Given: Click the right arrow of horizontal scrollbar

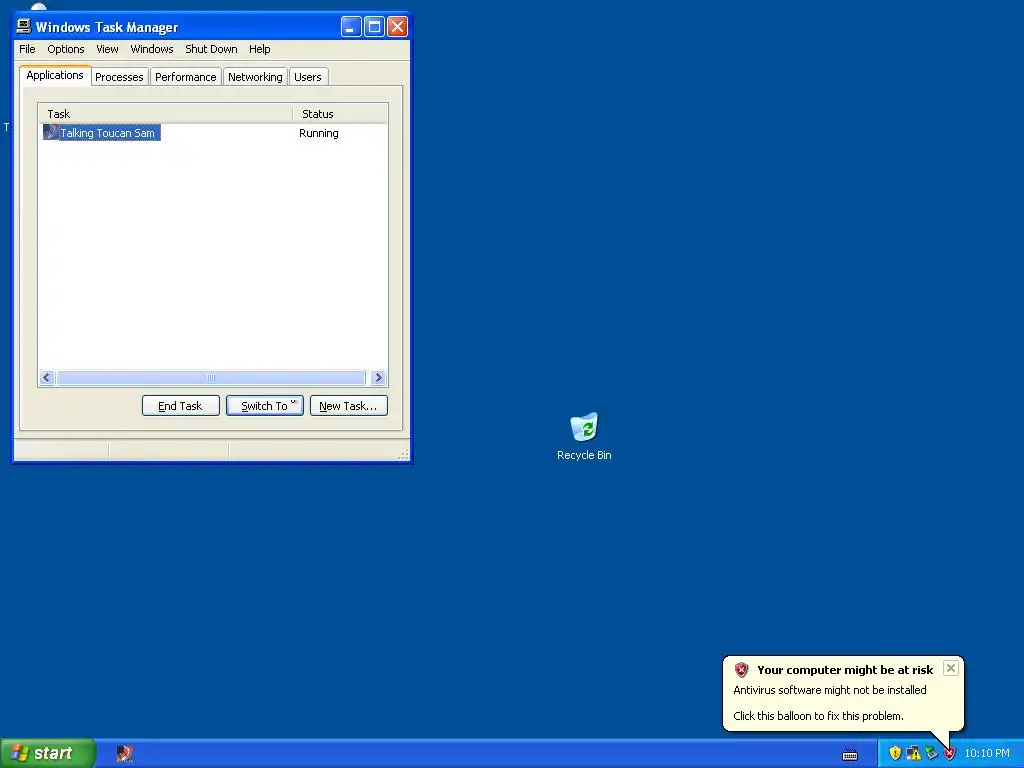Looking at the screenshot, I should (x=378, y=377).
